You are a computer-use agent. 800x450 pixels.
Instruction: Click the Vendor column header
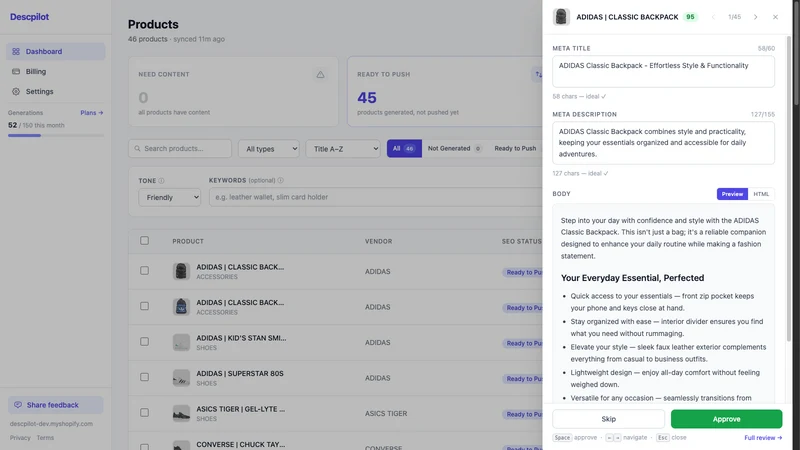(379, 241)
